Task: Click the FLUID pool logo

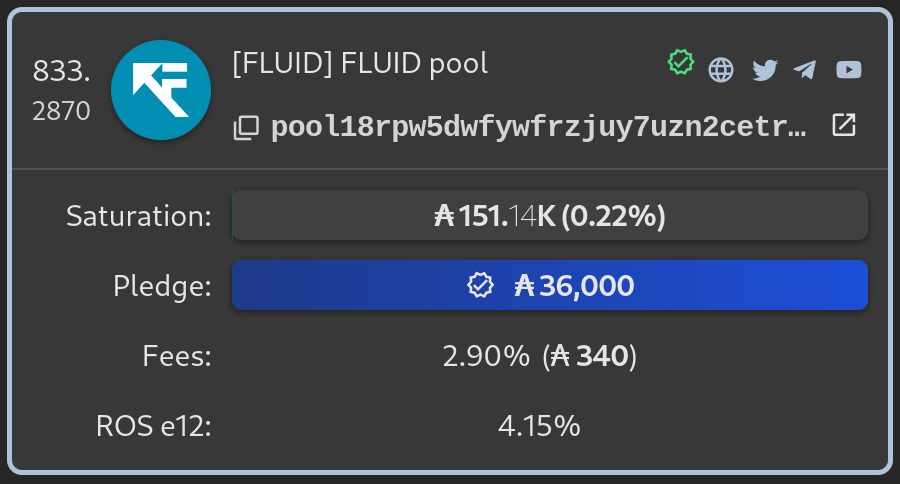Action: [161, 90]
